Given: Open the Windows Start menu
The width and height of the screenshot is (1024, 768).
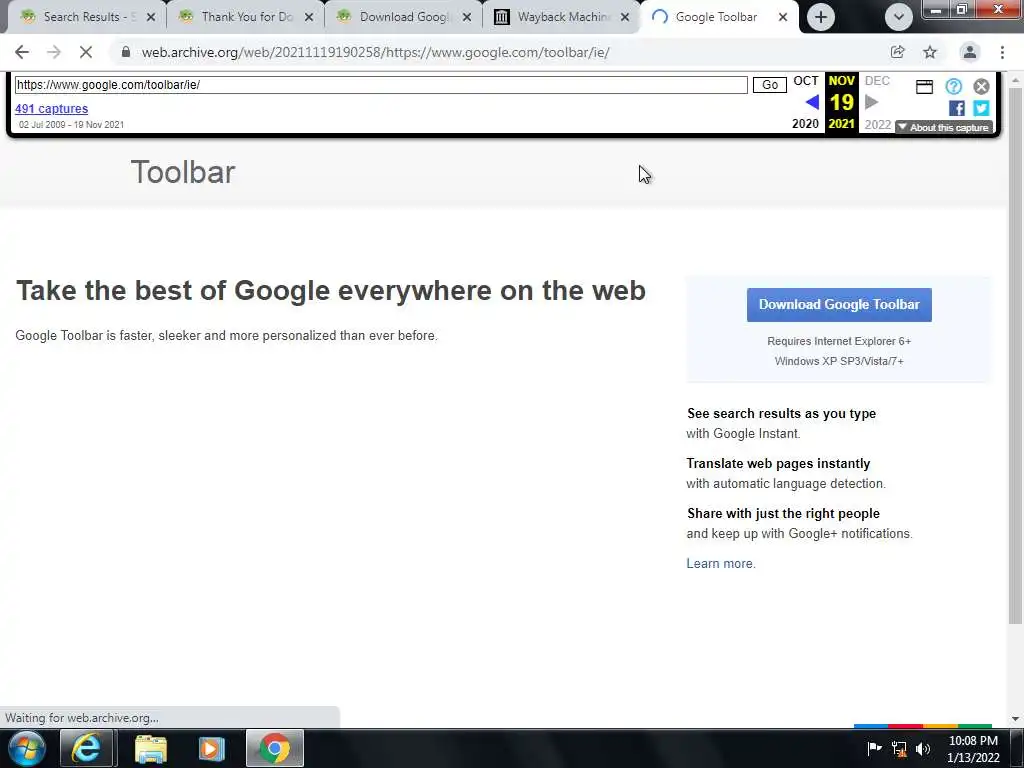Looking at the screenshot, I should pyautogui.click(x=27, y=748).
